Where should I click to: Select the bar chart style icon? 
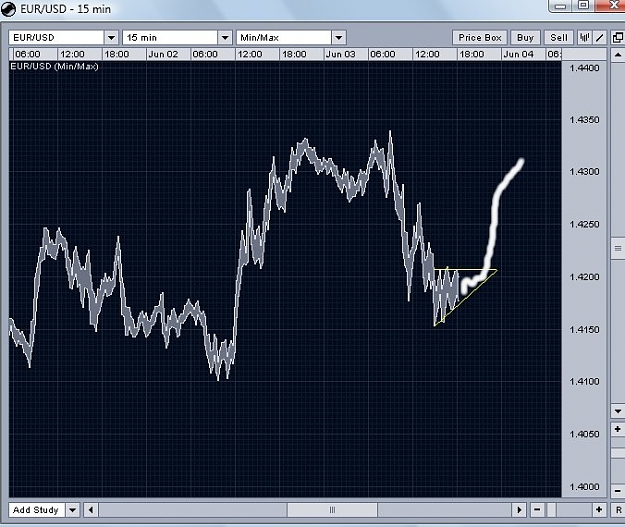pos(585,38)
